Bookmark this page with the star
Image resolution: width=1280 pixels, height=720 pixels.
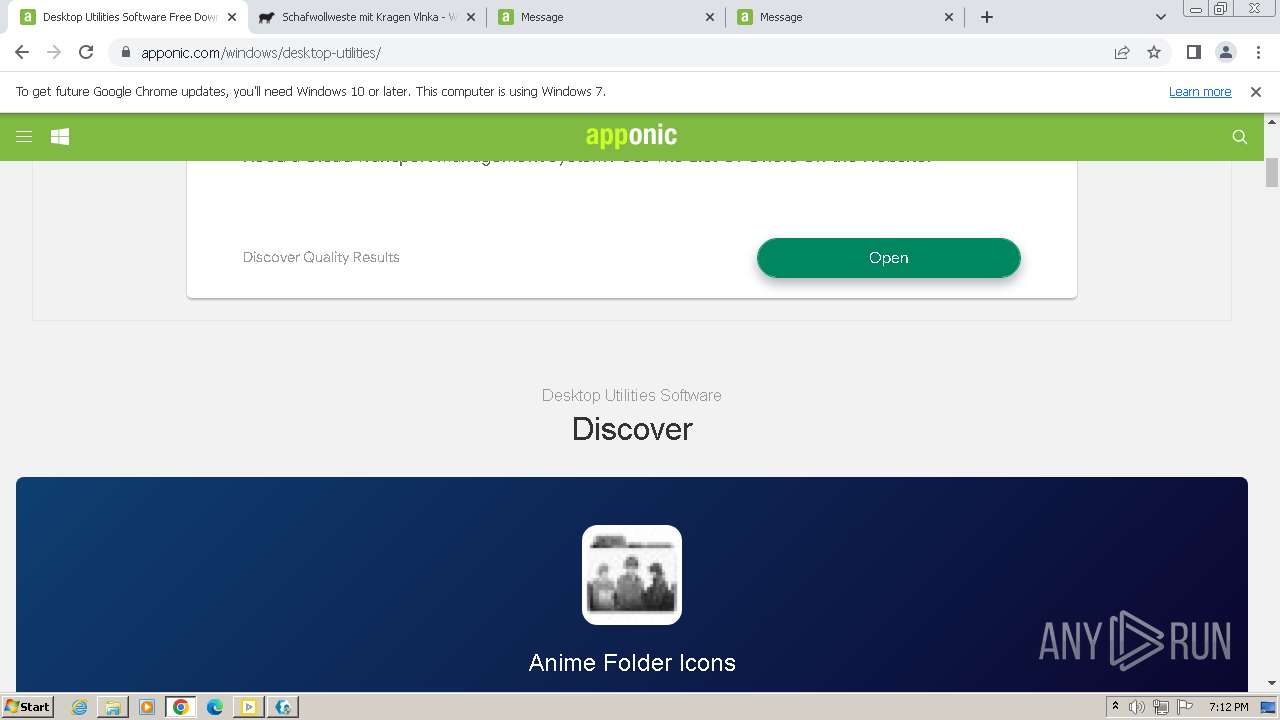[x=1154, y=53]
